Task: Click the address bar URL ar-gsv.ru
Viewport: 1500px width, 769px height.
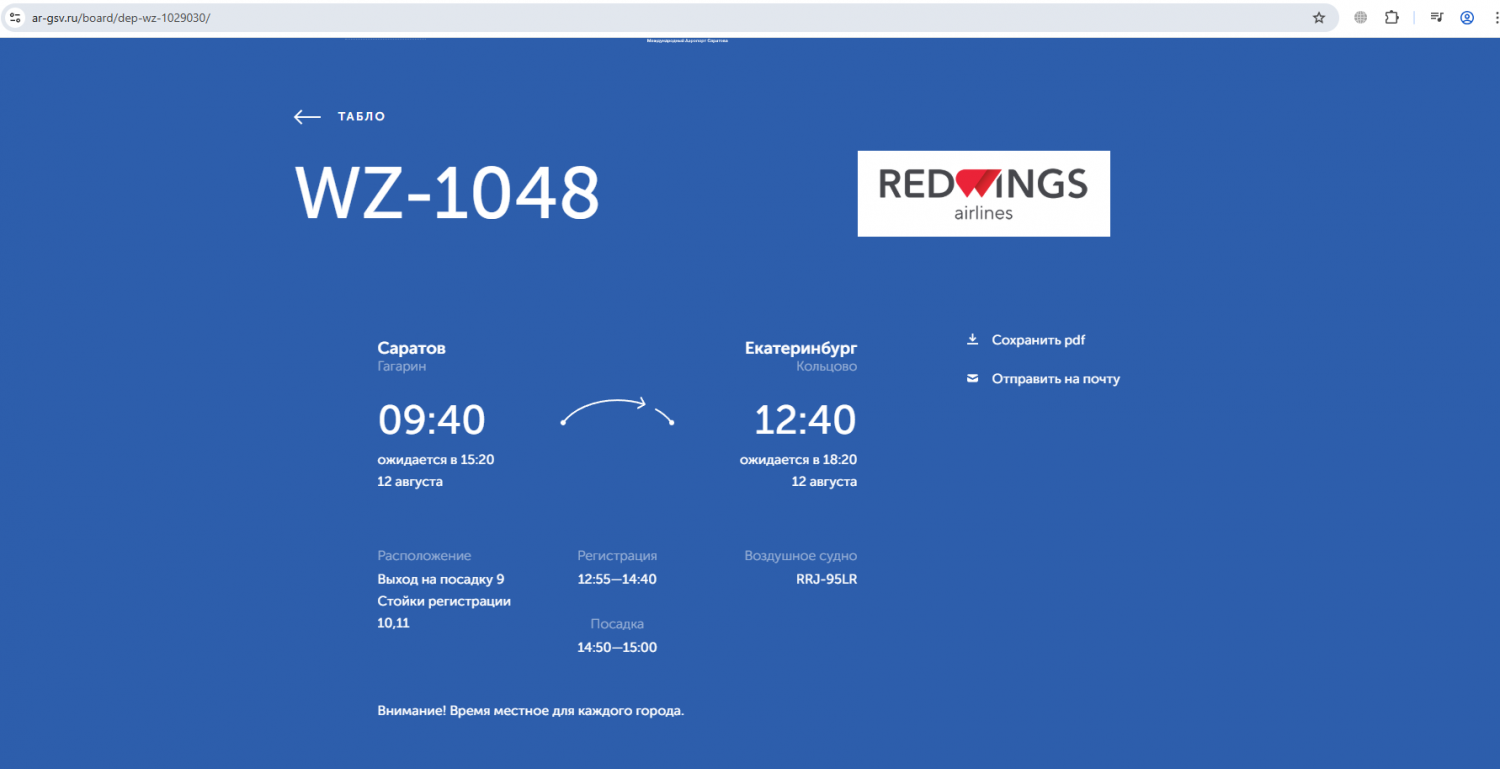Action: tap(121, 18)
